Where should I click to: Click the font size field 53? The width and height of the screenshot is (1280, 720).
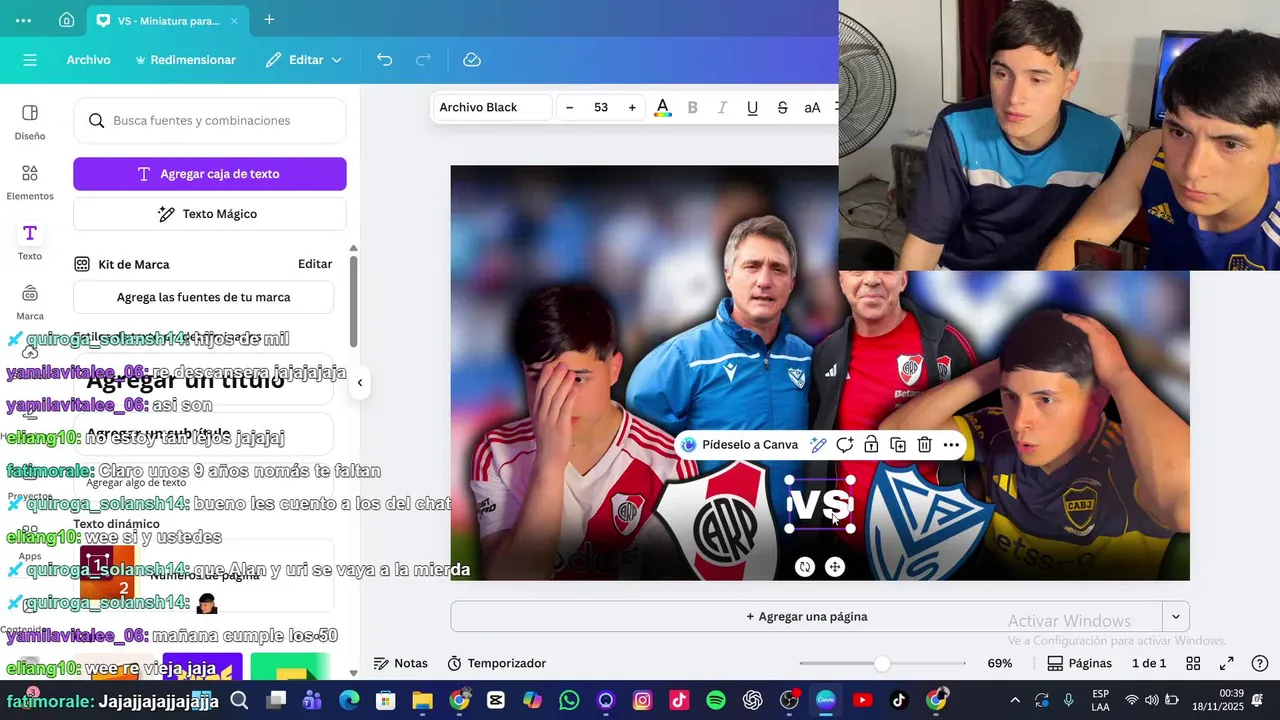tap(601, 108)
